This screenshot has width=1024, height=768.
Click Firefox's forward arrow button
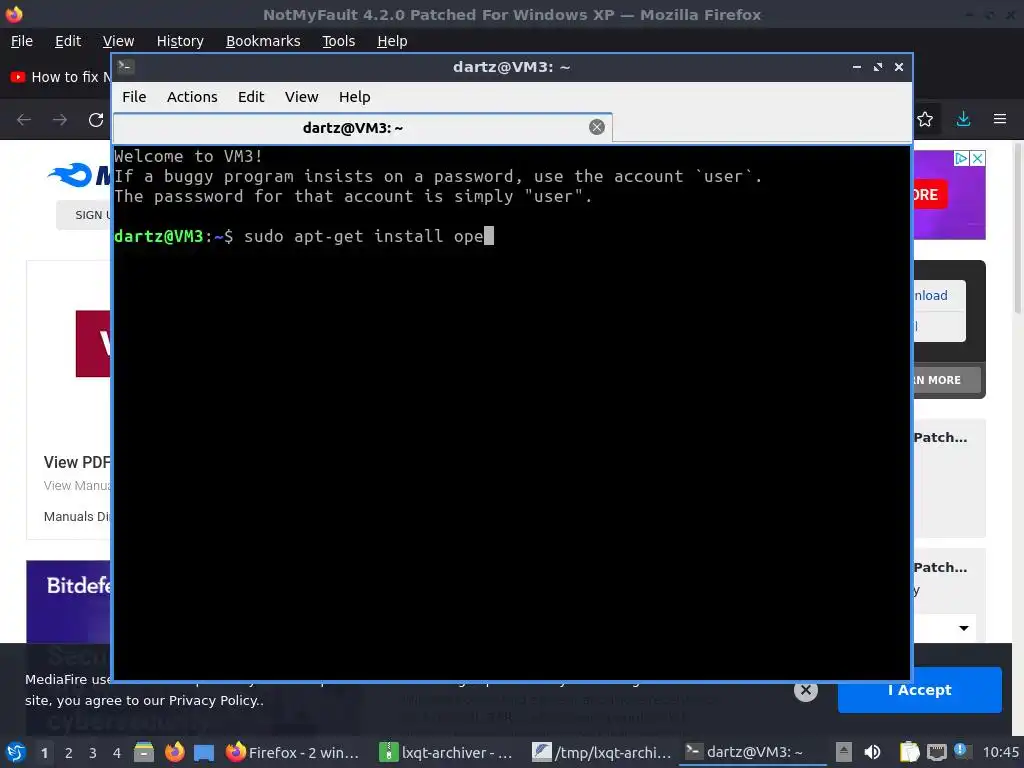coord(60,120)
